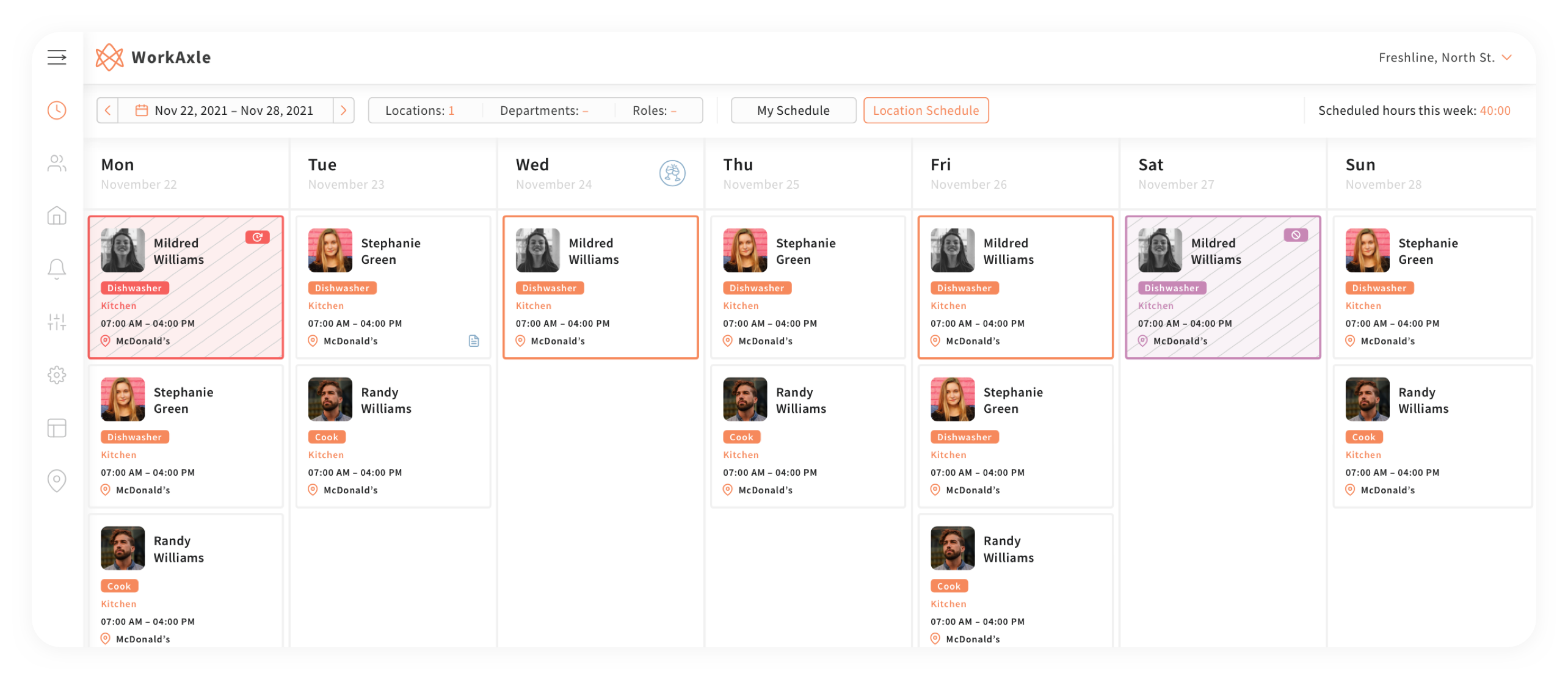This screenshot has width=1568, height=679.
Task: Open the clock schedule sidebar icon
Action: point(57,111)
